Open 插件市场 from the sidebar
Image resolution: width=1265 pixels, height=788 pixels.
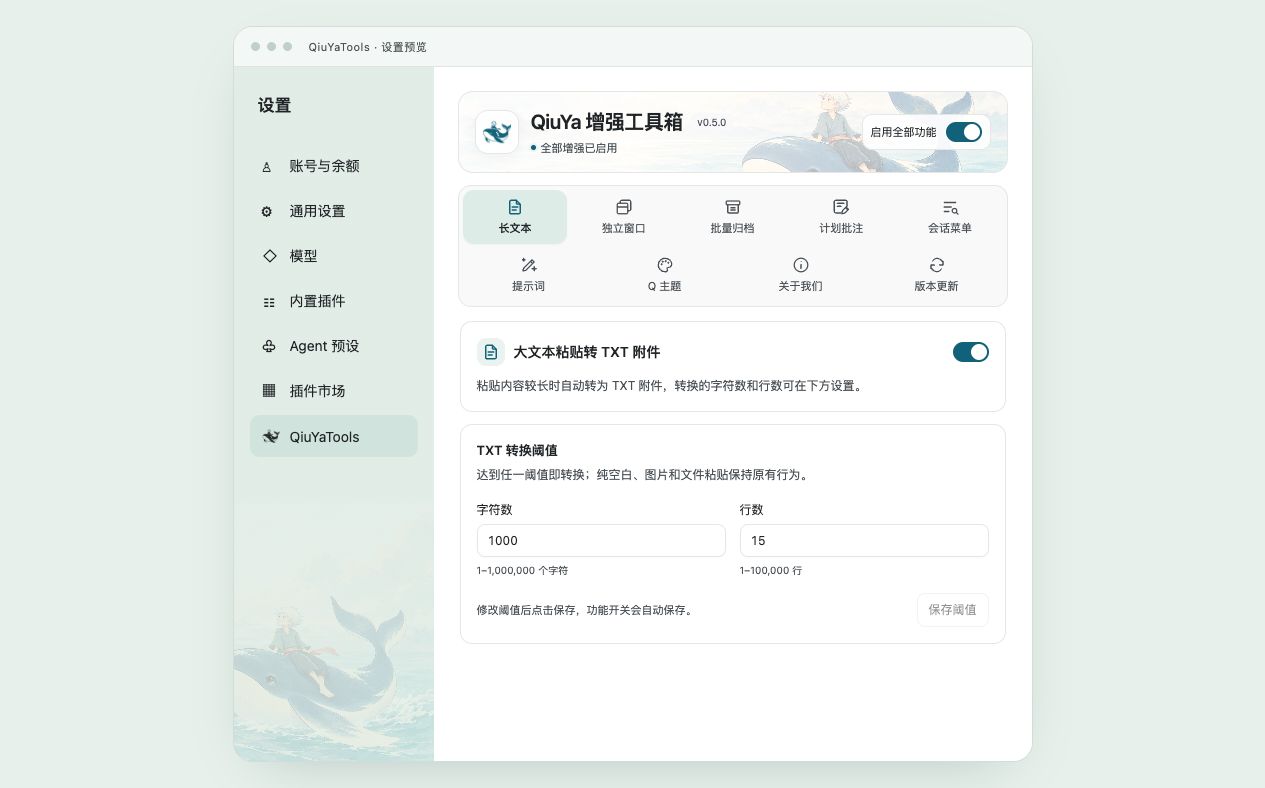point(334,391)
